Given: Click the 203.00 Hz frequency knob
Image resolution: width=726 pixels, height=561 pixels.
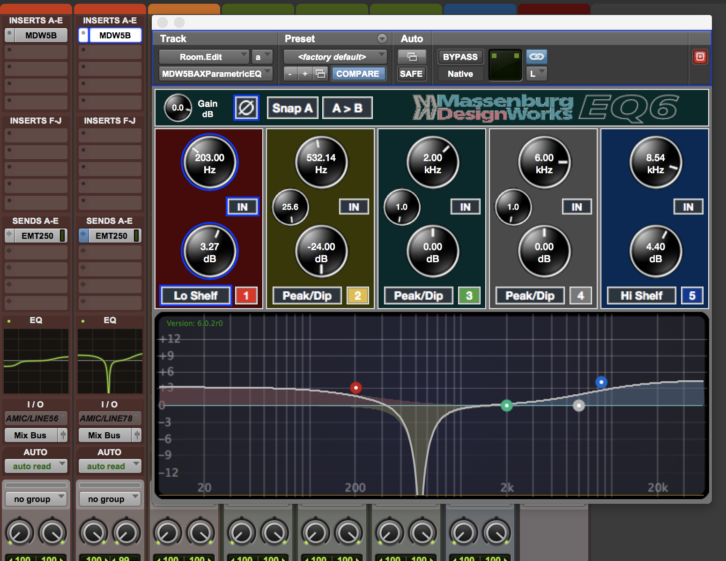Looking at the screenshot, I should (x=210, y=162).
